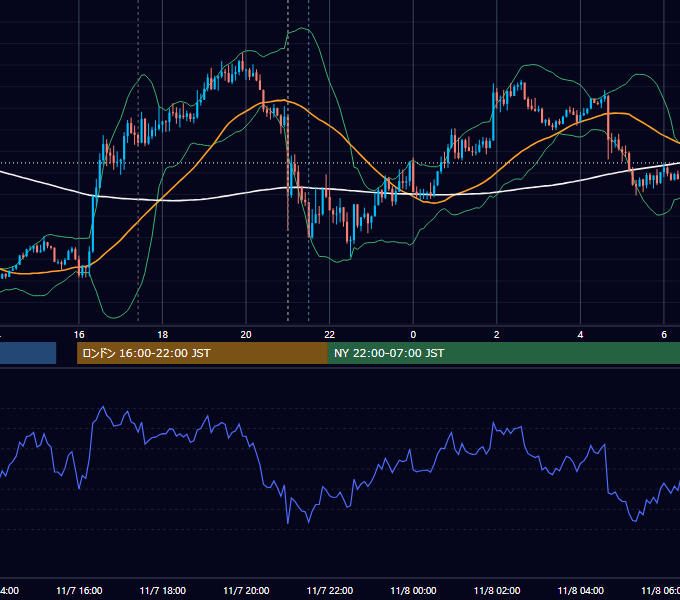Screen dimensions: 680x600
Task: Click the 11/7 16:00 label on lower axis
Action: [x=79, y=591]
